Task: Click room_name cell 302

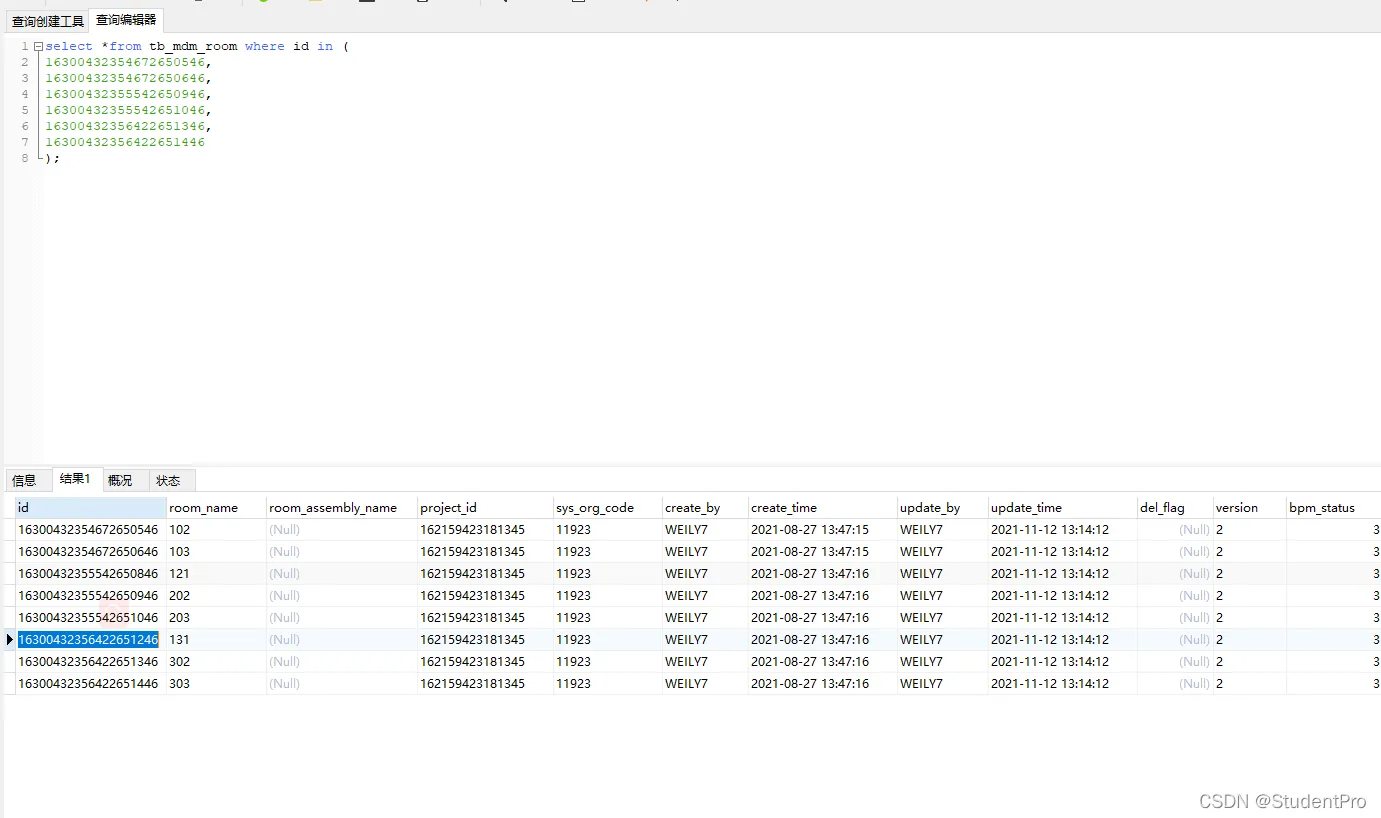Action: point(216,662)
